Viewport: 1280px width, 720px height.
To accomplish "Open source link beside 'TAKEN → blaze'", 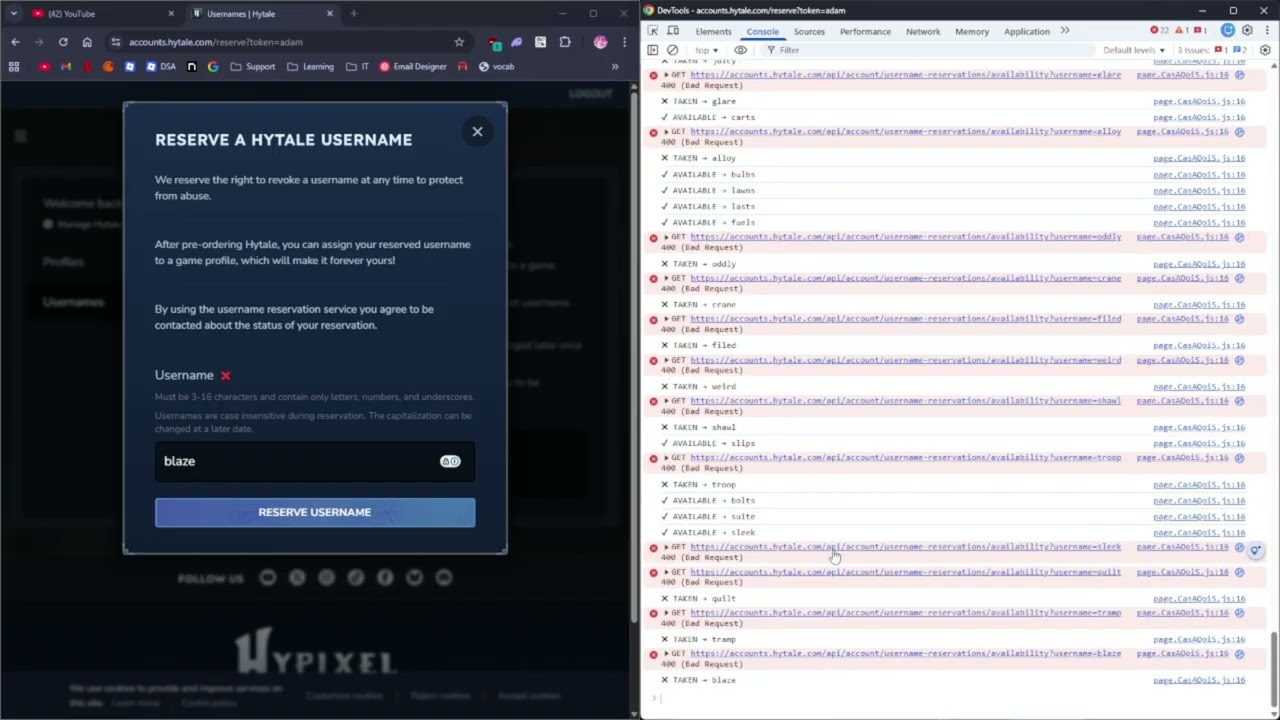I will [x=1199, y=680].
